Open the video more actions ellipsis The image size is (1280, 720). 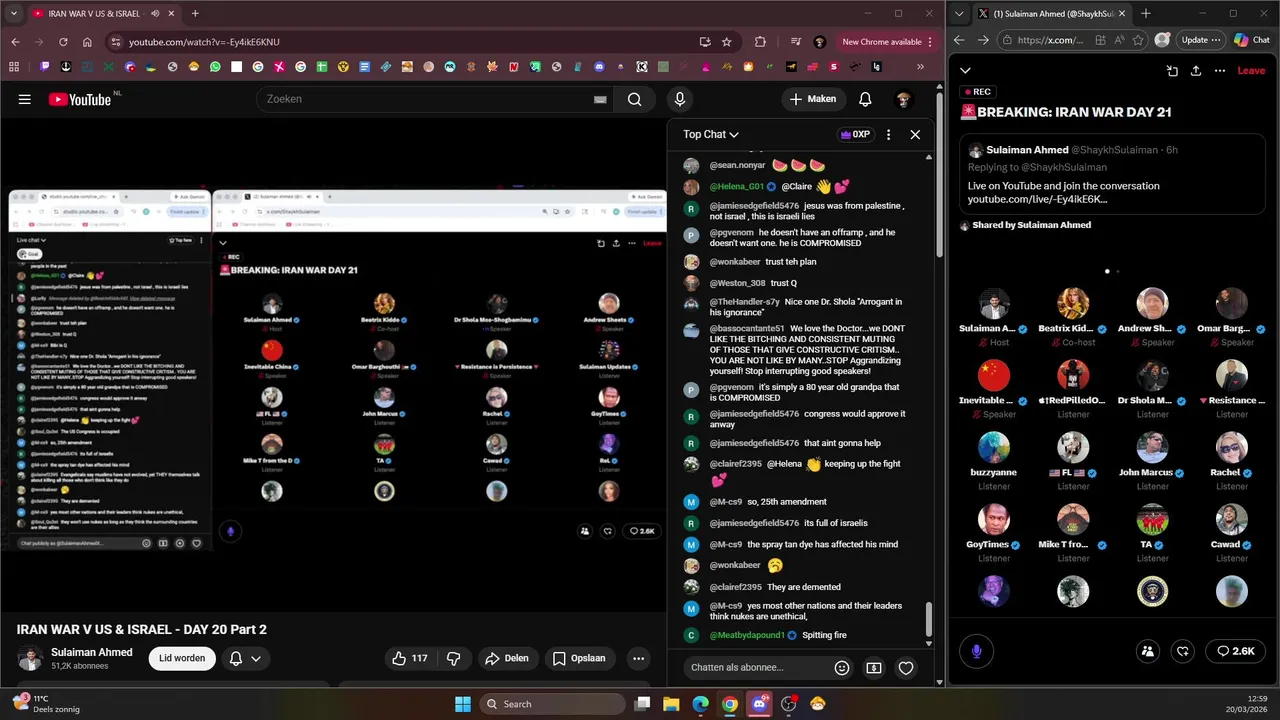tap(638, 658)
